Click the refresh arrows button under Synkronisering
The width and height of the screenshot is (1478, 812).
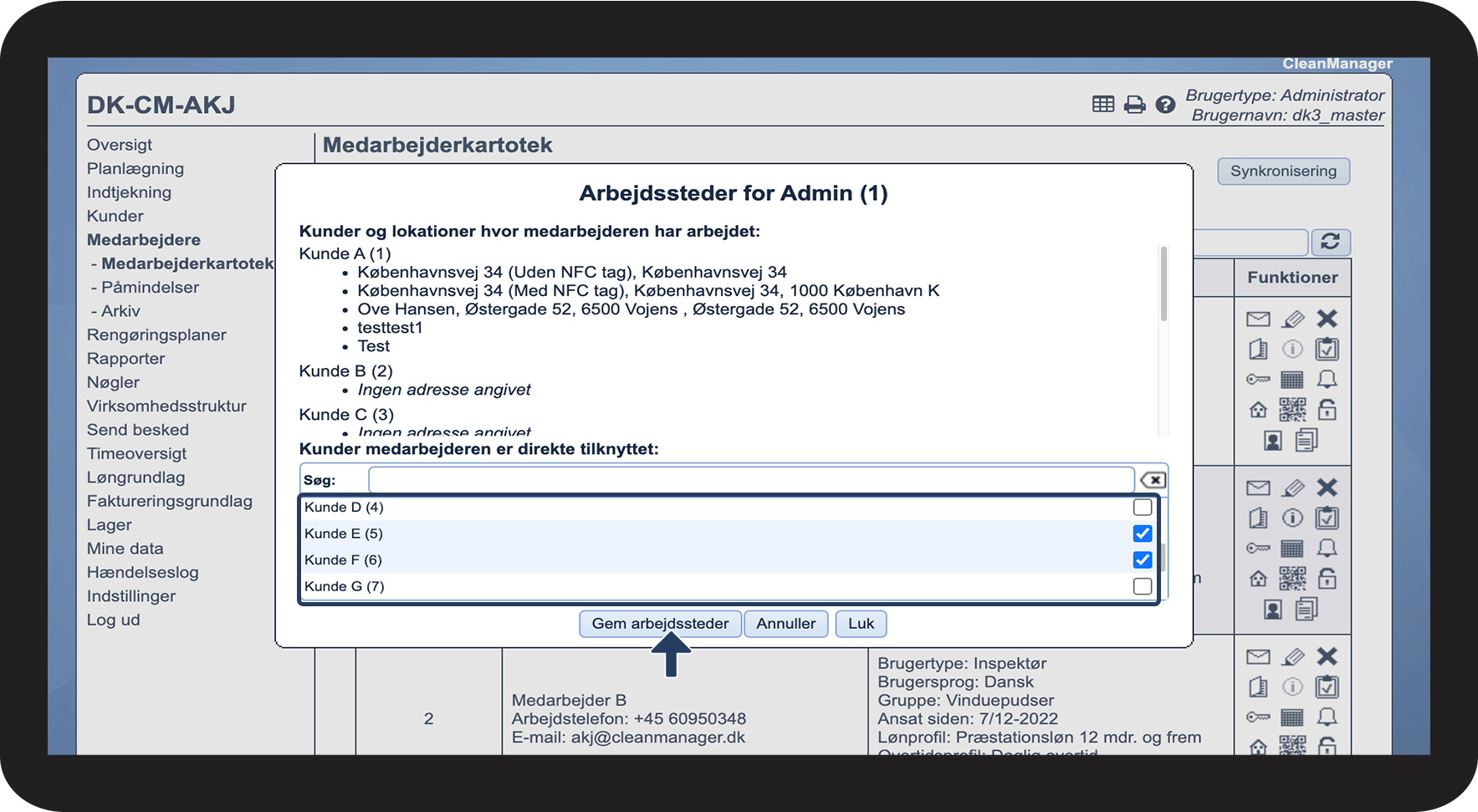[1331, 242]
